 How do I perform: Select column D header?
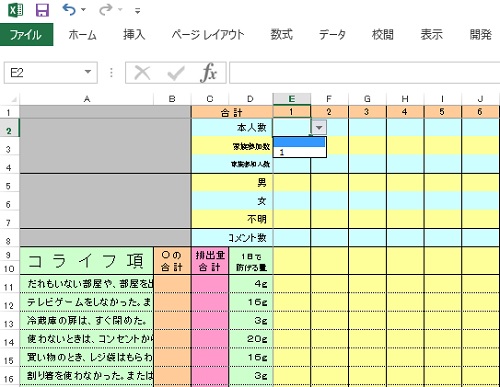(x=250, y=99)
